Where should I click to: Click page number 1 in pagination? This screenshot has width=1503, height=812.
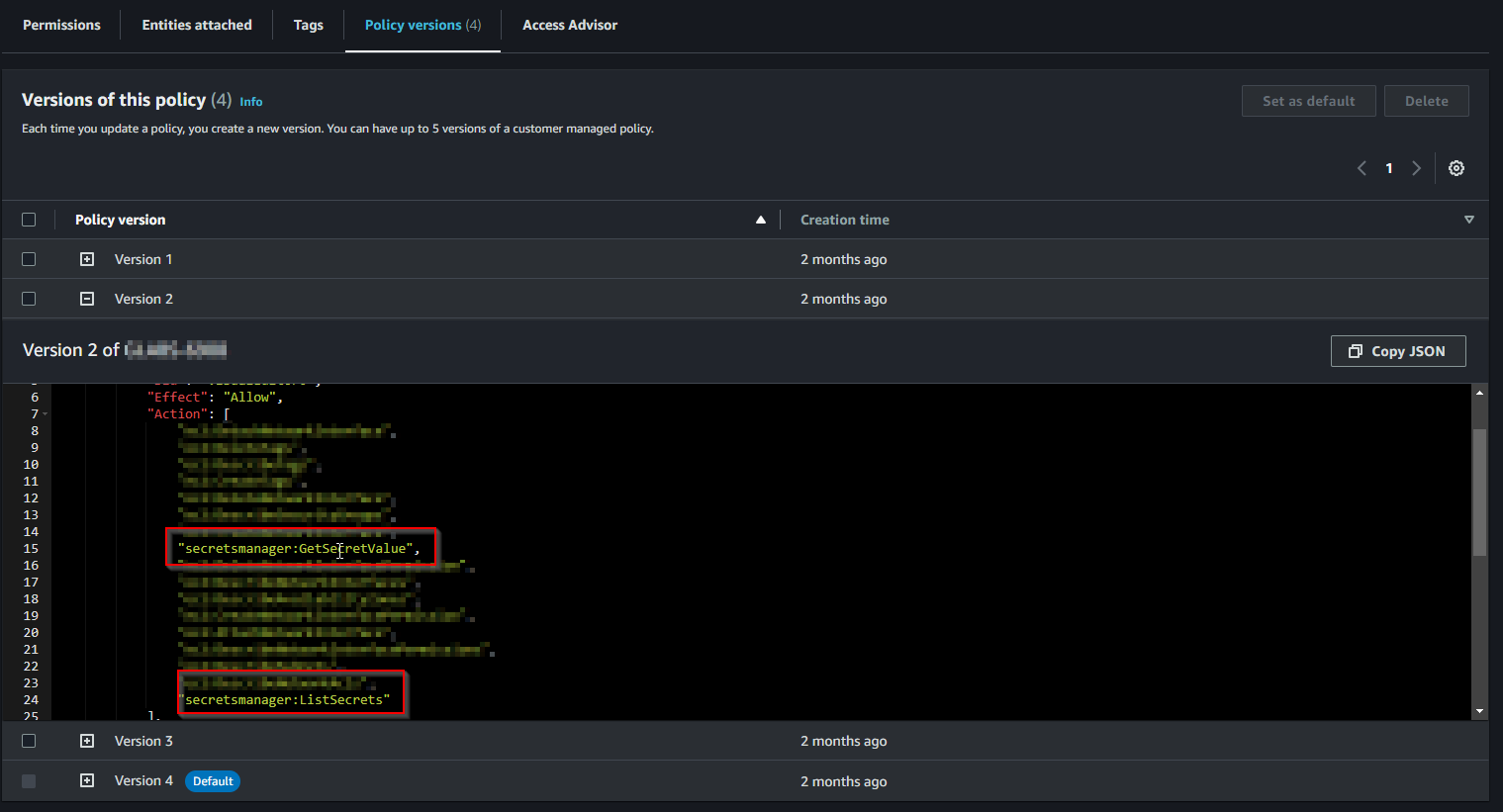[x=1389, y=168]
